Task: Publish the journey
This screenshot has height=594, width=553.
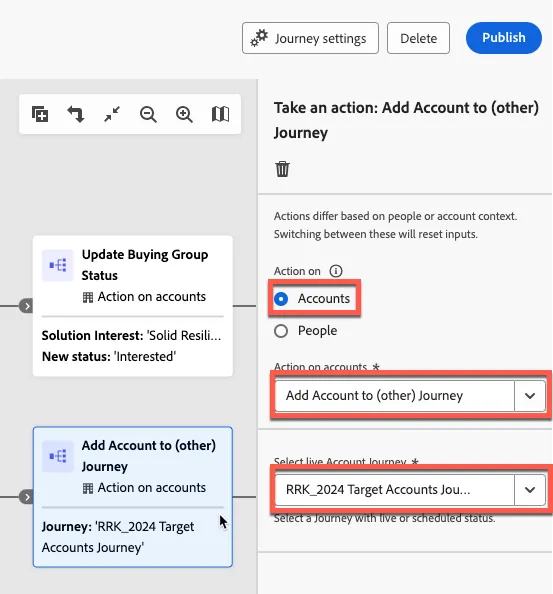Action: [504, 38]
